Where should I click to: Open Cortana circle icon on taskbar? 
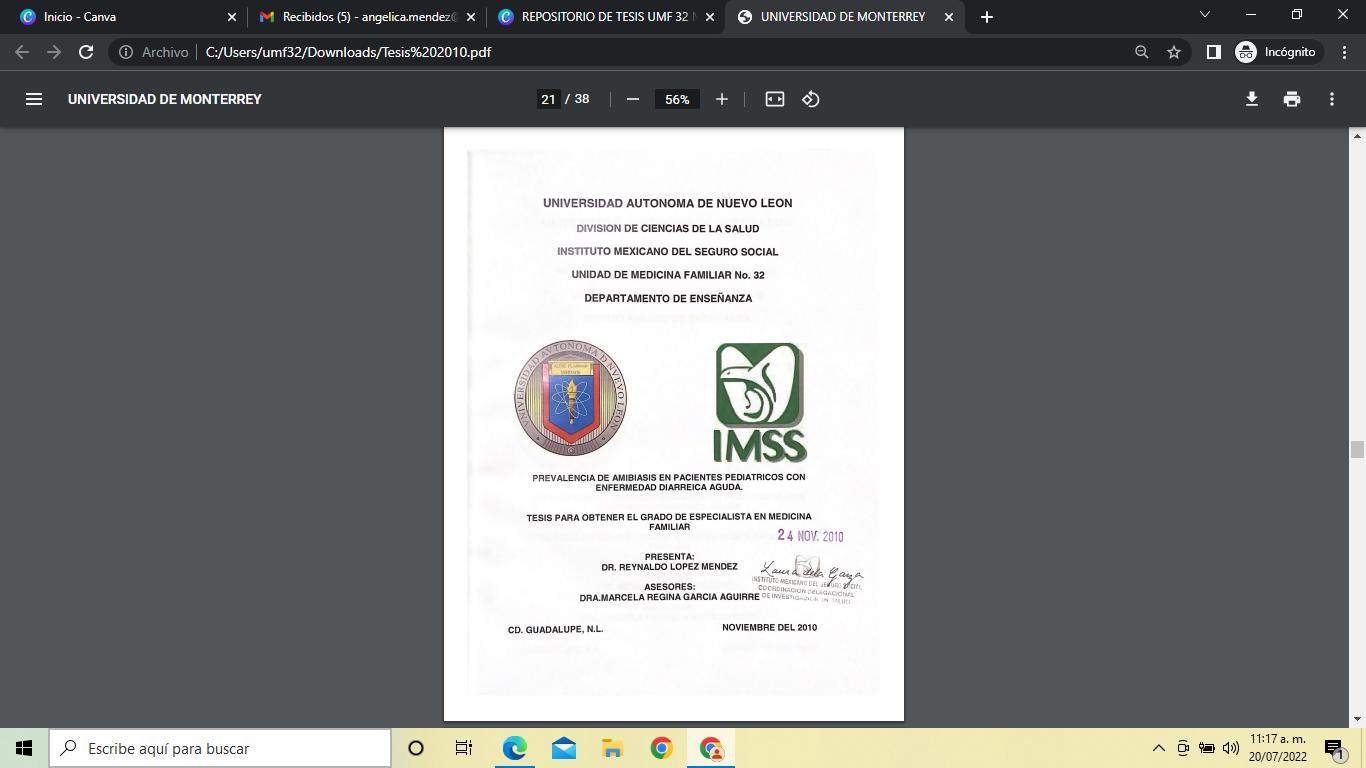[416, 748]
